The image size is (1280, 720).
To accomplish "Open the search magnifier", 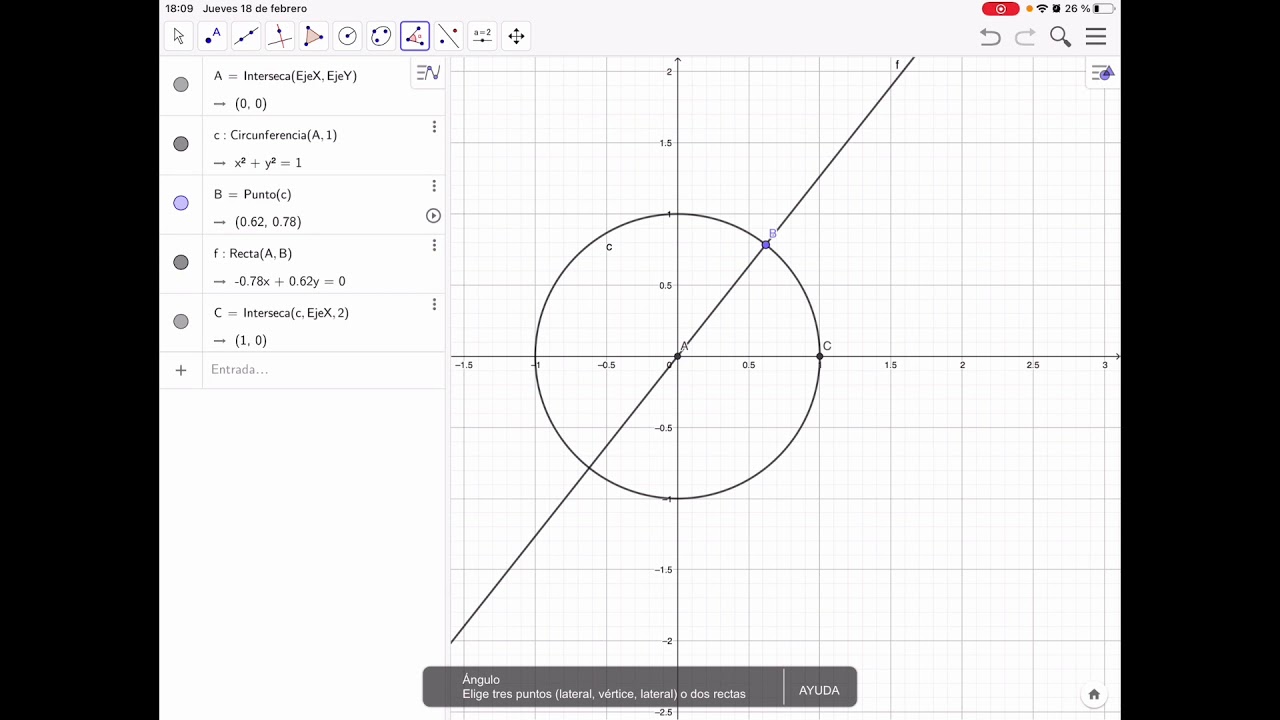I will 1060,37.
